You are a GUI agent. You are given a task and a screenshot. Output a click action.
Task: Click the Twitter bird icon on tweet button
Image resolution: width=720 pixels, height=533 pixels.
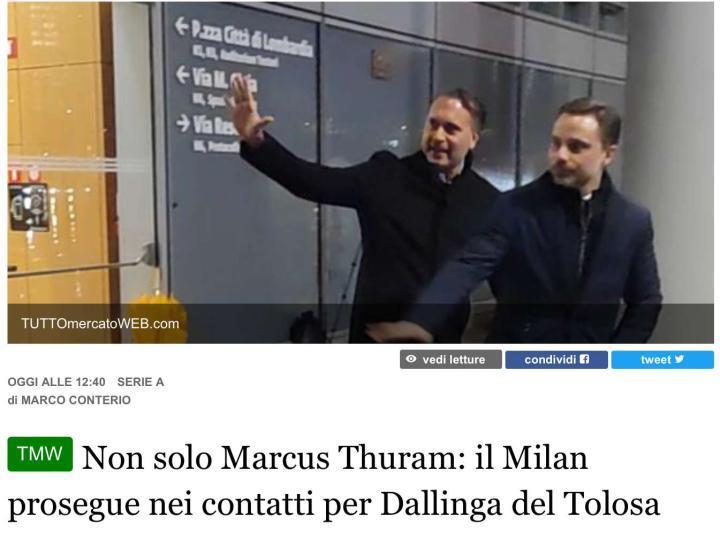(680, 359)
